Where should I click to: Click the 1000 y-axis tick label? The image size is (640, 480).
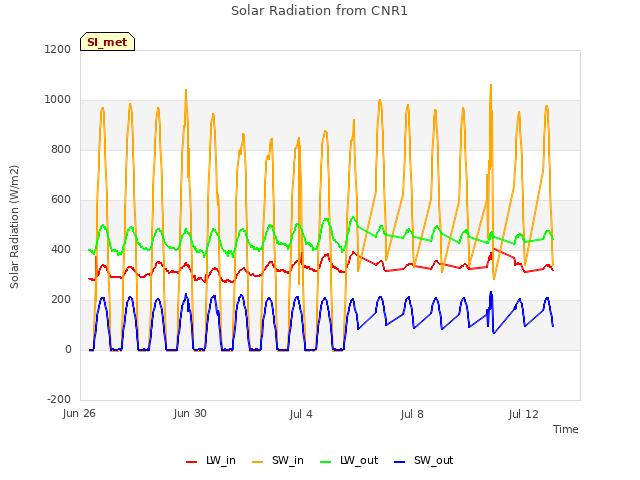coord(58,99)
